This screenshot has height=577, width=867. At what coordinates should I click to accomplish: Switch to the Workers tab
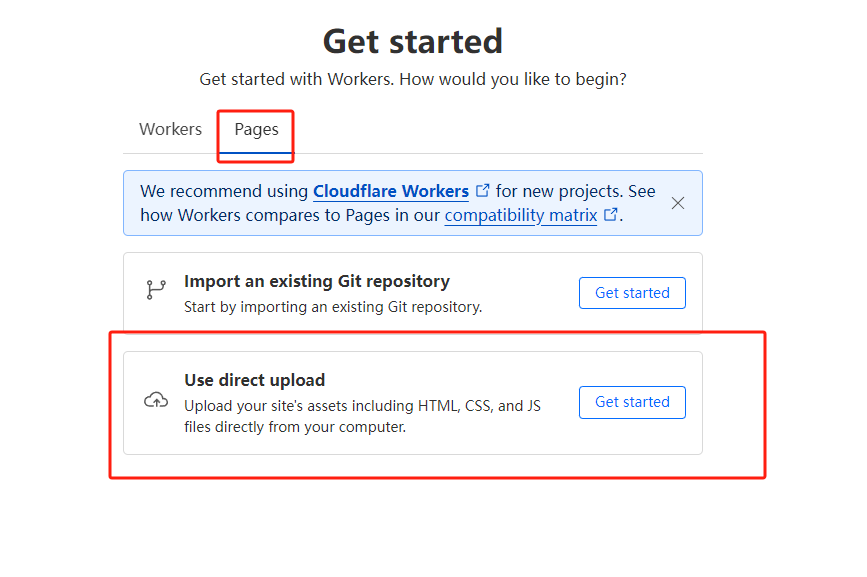pos(170,129)
